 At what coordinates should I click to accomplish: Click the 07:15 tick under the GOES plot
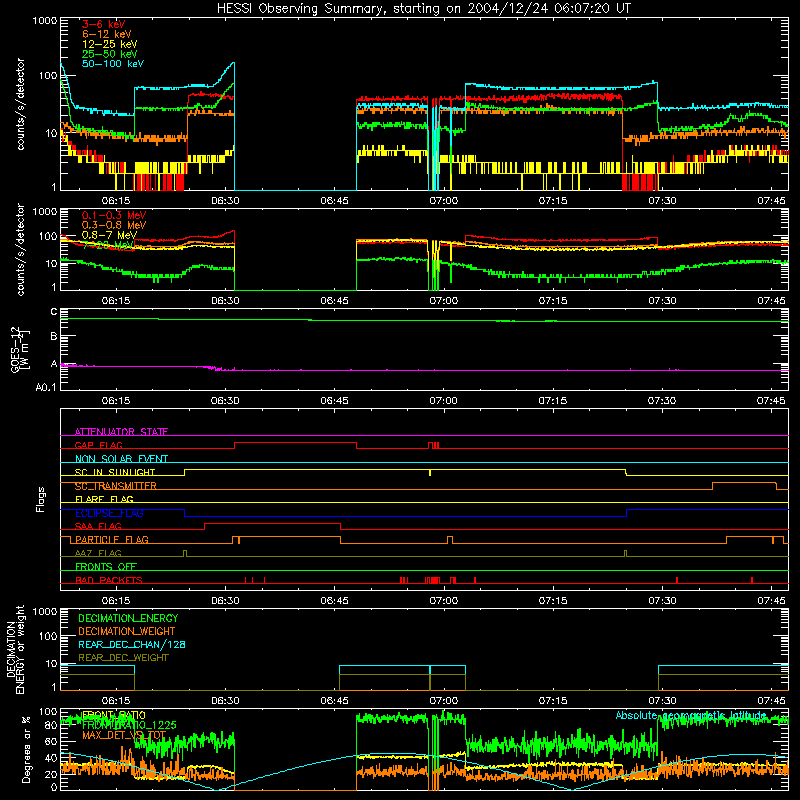553,401
